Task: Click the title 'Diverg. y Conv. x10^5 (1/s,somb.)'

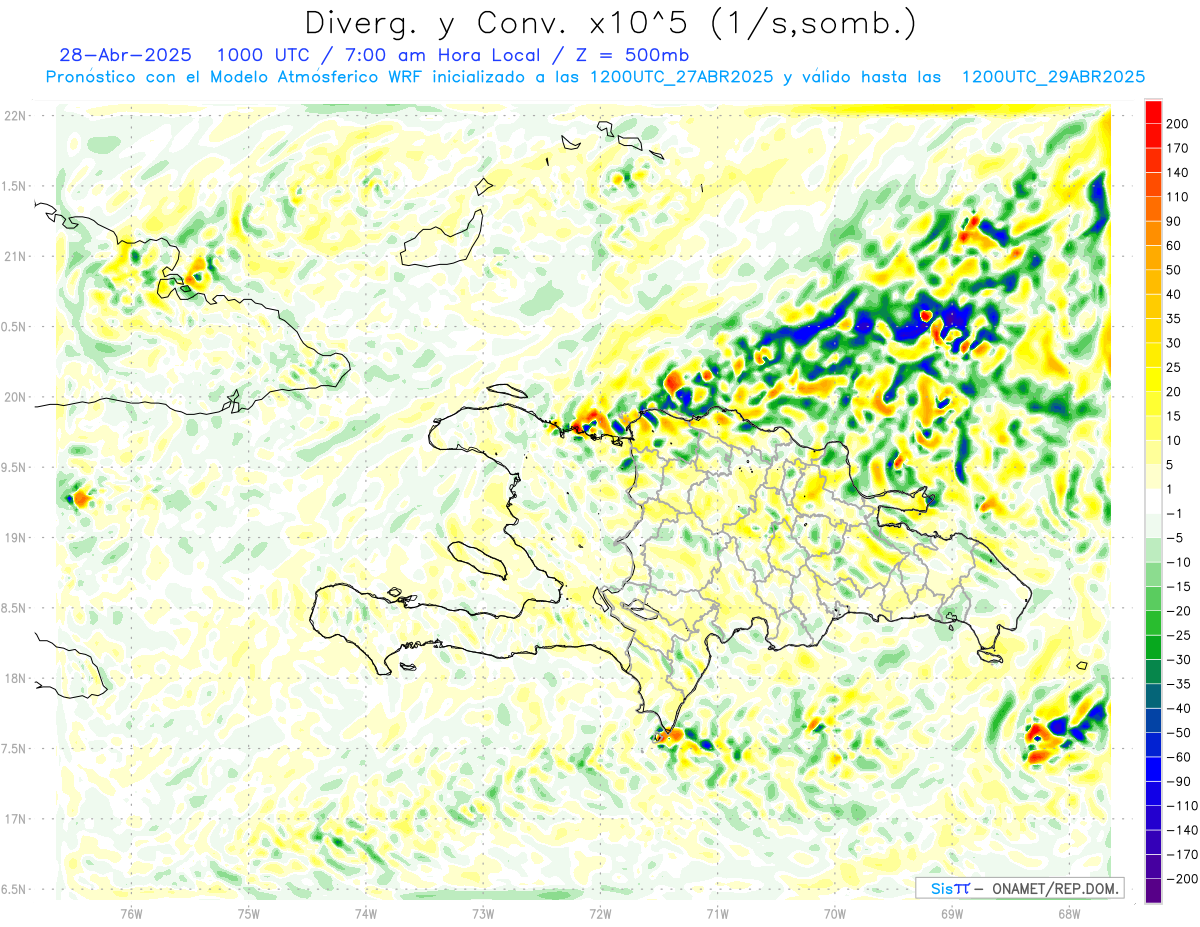Action: click(x=611, y=22)
